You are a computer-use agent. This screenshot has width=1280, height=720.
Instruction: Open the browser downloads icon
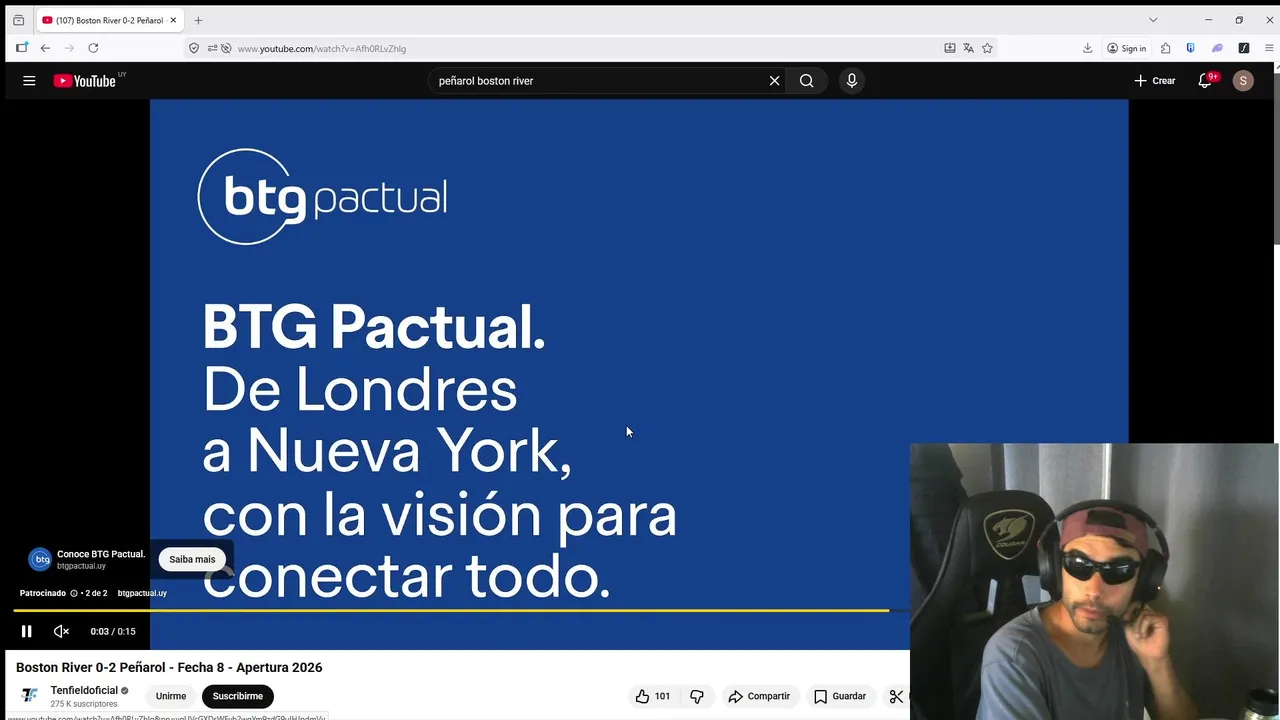coord(1087,48)
